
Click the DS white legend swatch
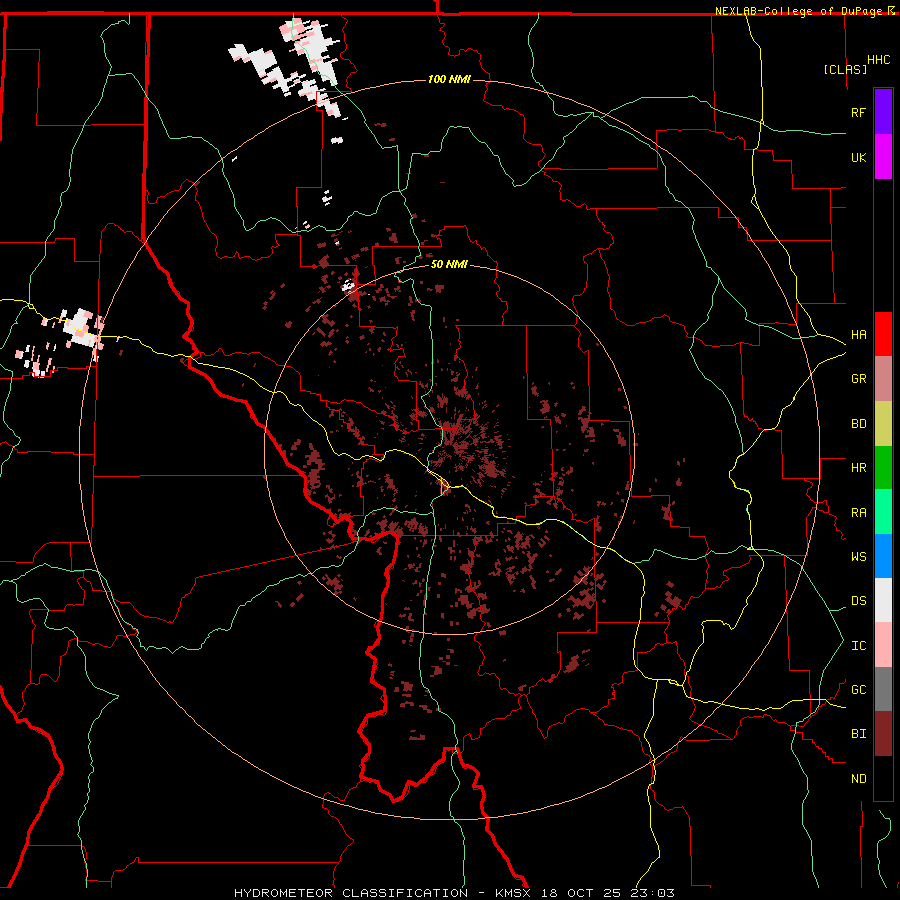point(883,600)
